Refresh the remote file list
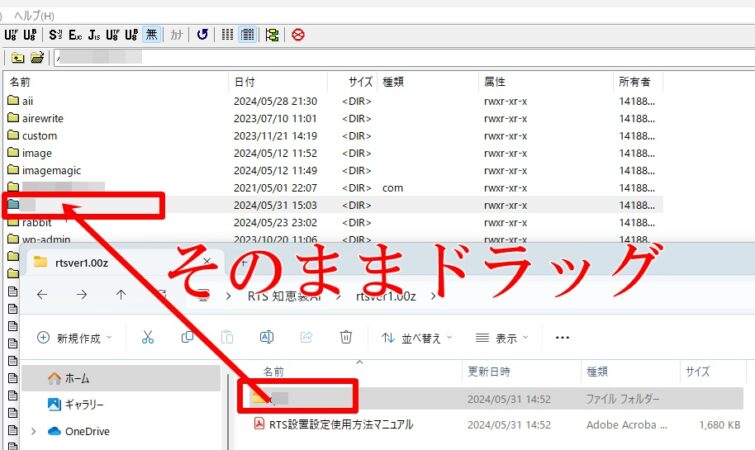Screen dimensions: 755x450 (x=202, y=34)
